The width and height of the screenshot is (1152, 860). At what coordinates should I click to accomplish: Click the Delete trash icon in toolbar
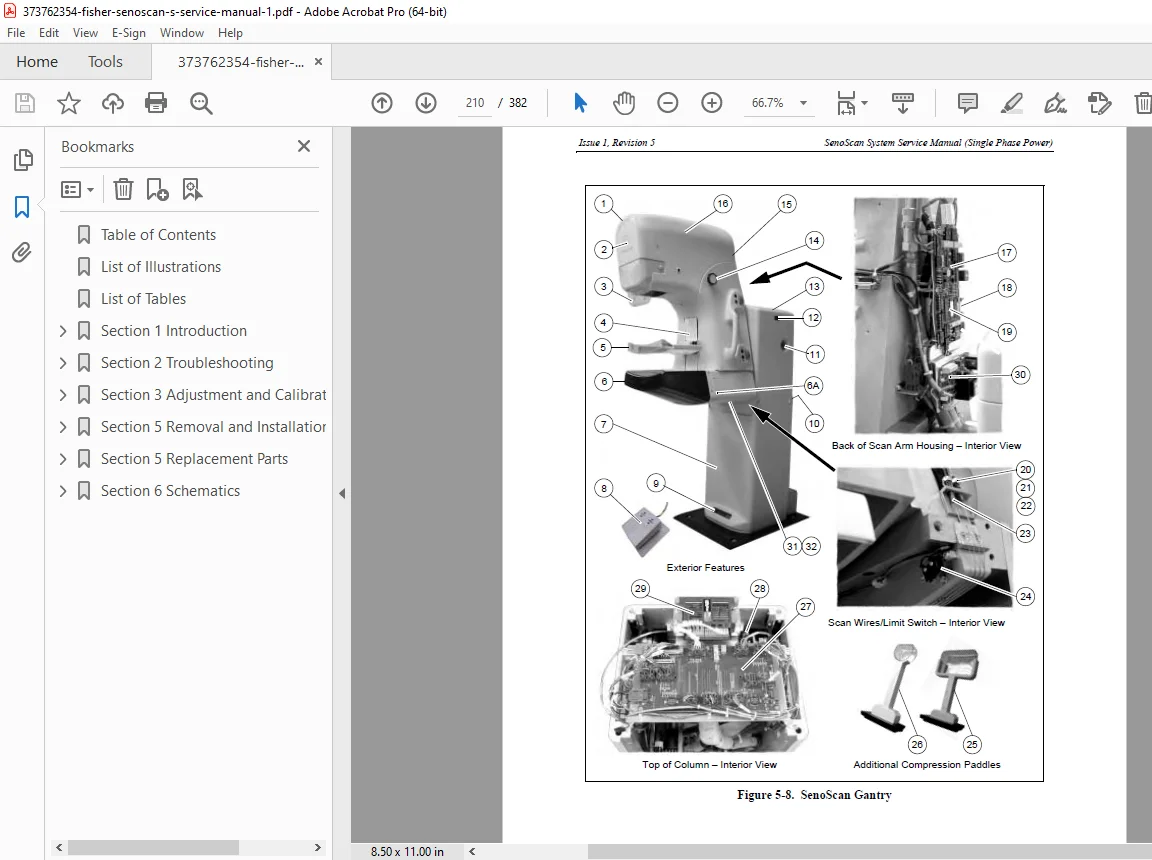pos(1142,103)
